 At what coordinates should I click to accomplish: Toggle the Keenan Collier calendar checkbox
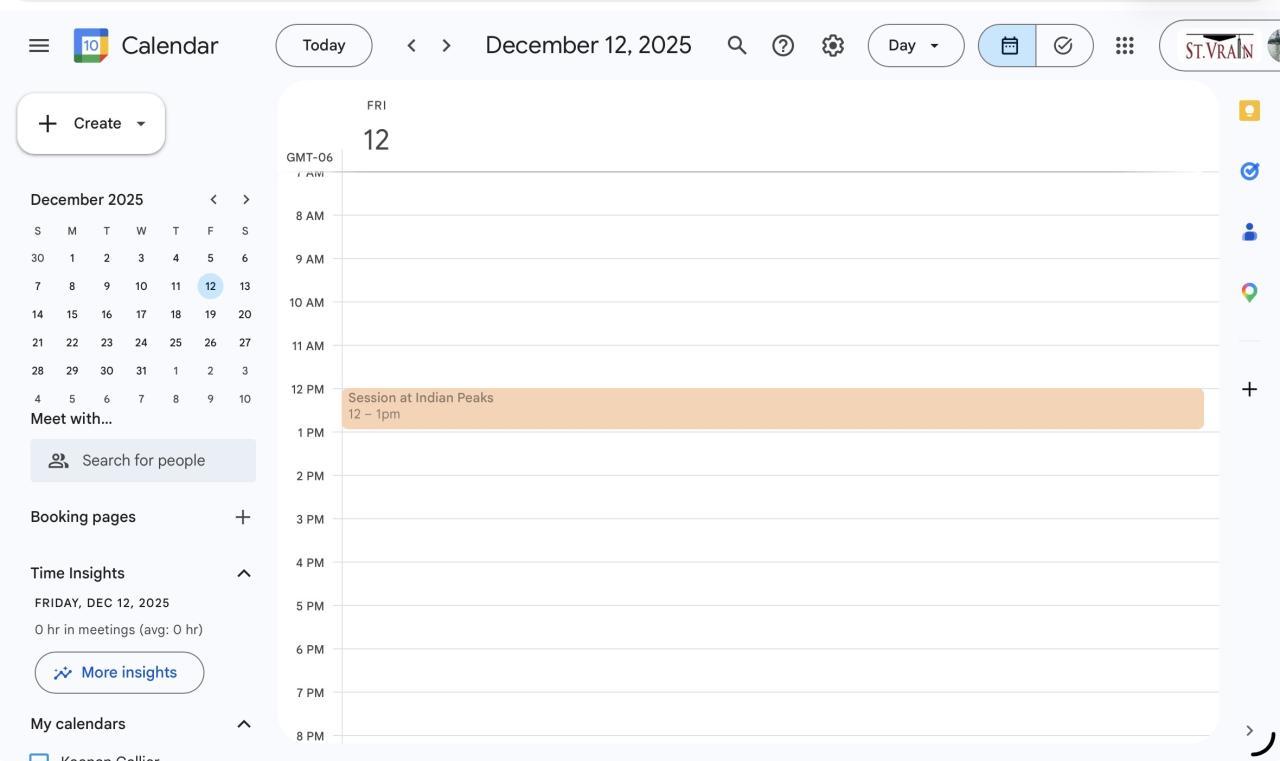pos(39,756)
